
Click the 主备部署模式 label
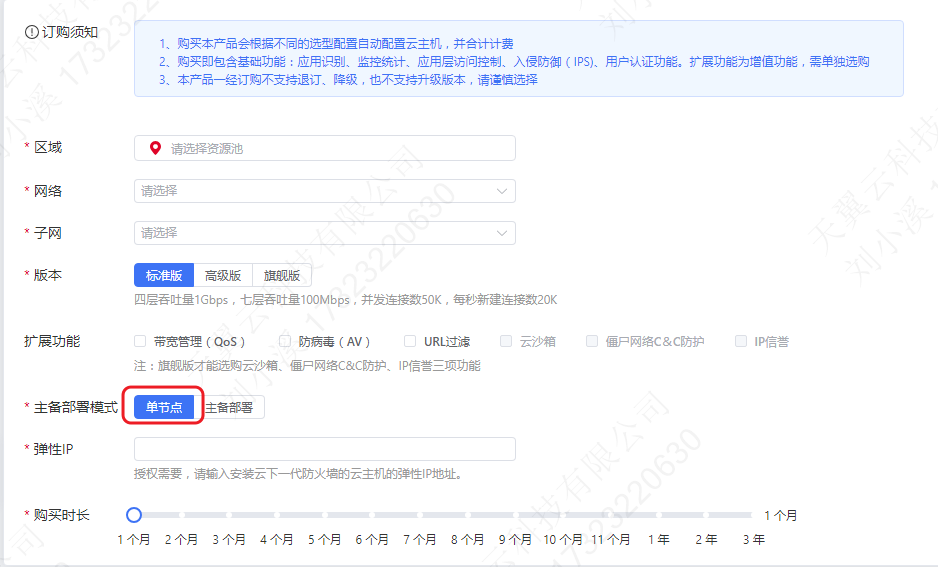click(x=75, y=407)
